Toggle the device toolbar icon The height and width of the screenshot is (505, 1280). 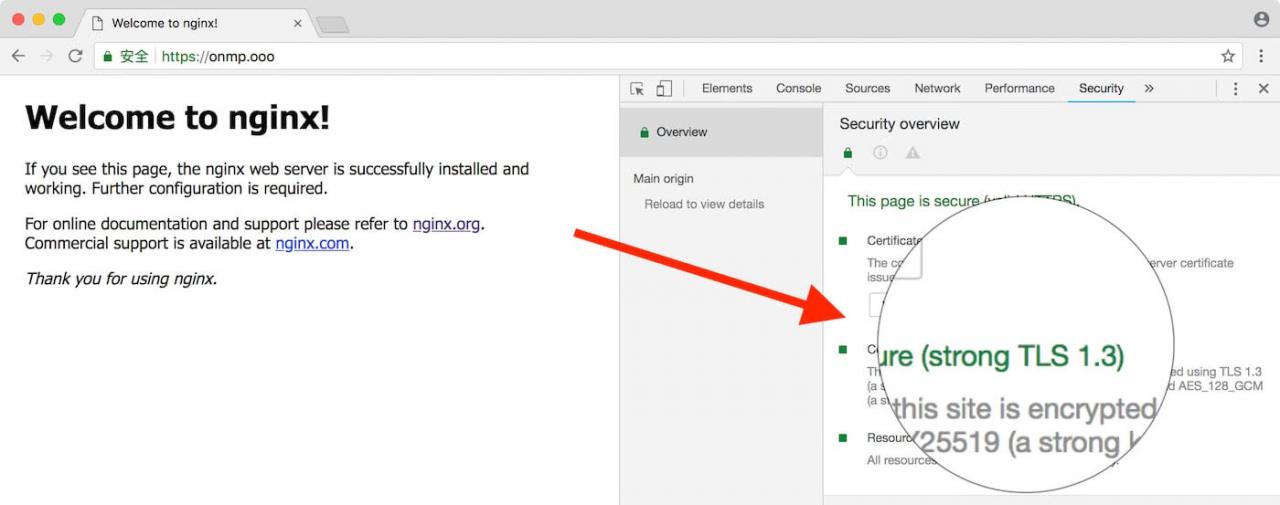(664, 88)
